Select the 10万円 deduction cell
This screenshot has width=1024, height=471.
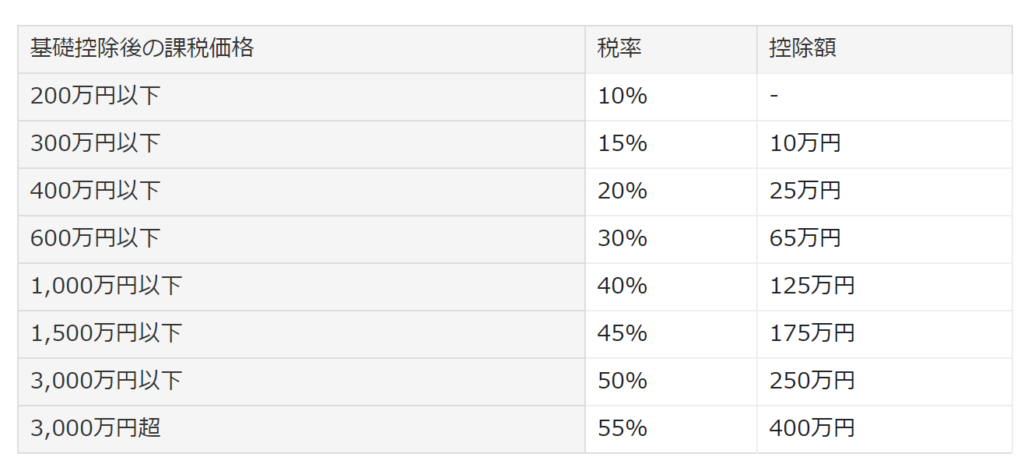[x=884, y=144]
